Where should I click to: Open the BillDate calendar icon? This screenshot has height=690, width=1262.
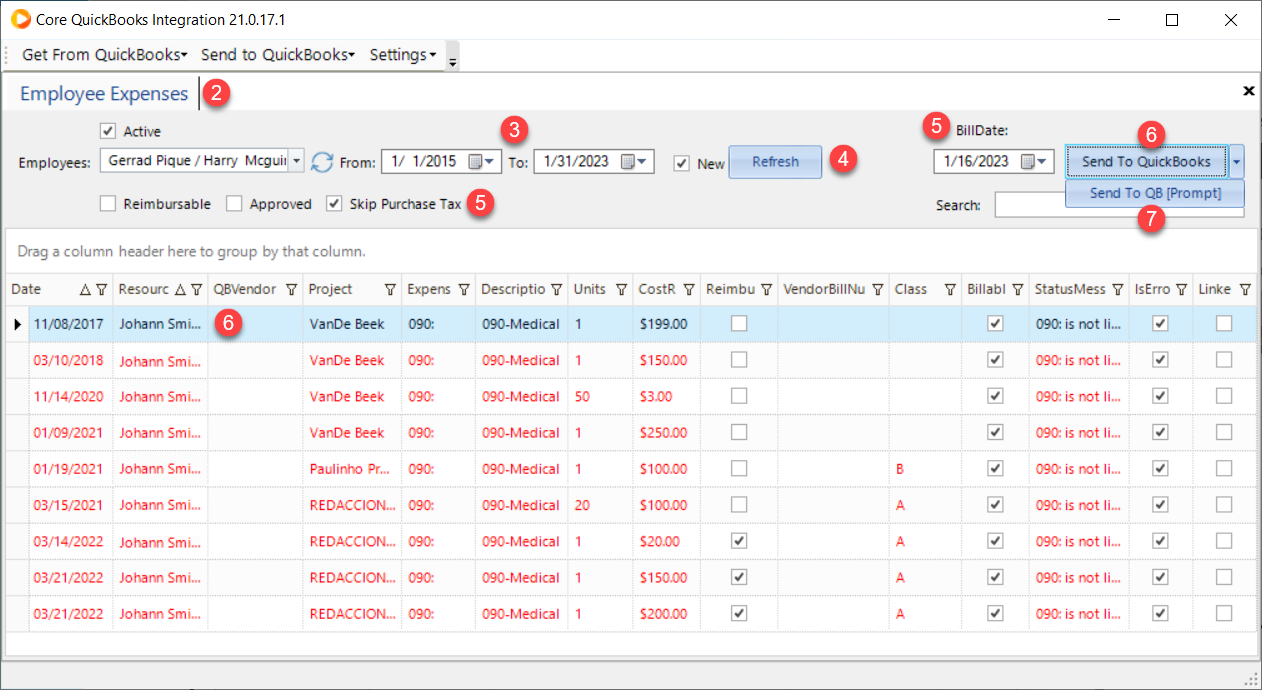(x=1026, y=161)
